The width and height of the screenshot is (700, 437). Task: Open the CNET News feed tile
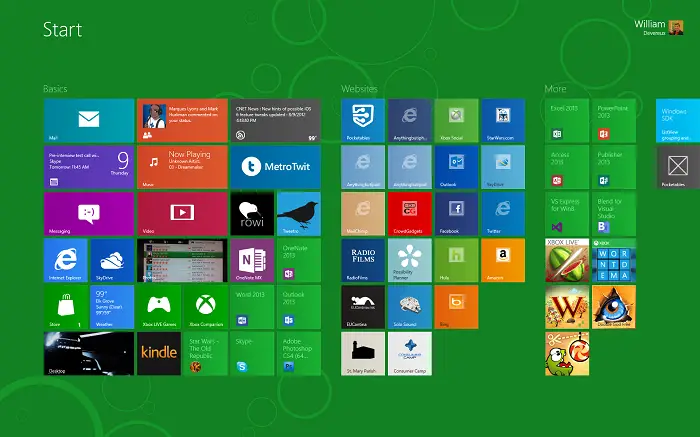275,121
